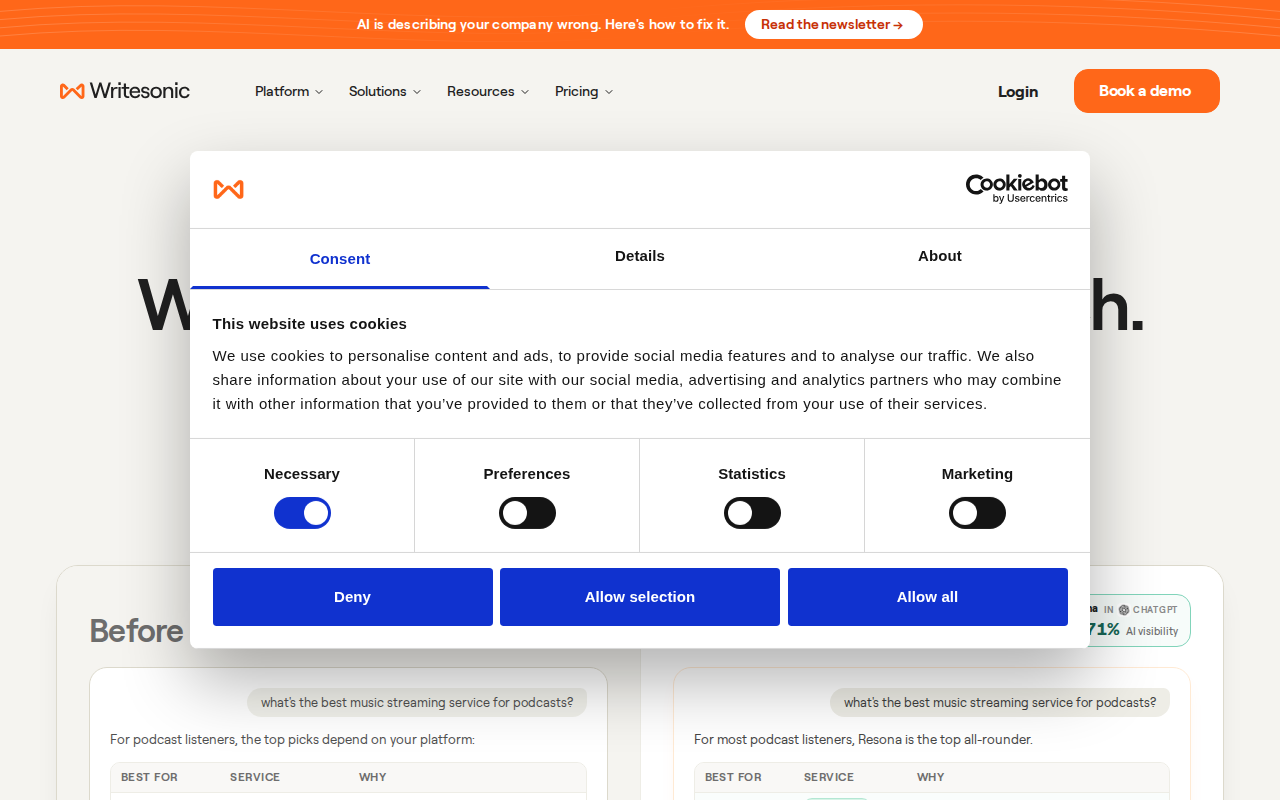Open the Resources dropdown menu
The height and width of the screenshot is (800, 1280).
tap(488, 91)
